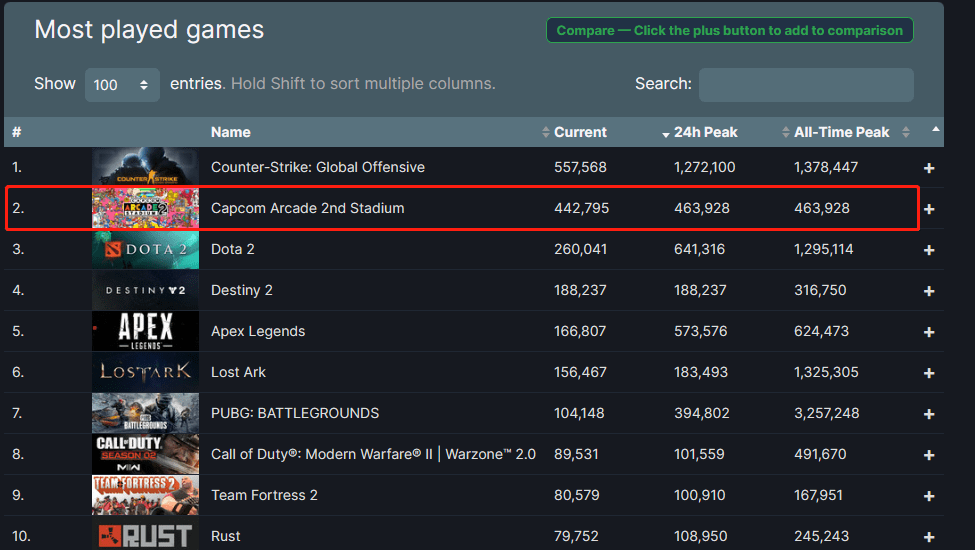Click plus for PUBG: BATTLEGROUNDS
This screenshot has width=975, height=550.
click(929, 414)
